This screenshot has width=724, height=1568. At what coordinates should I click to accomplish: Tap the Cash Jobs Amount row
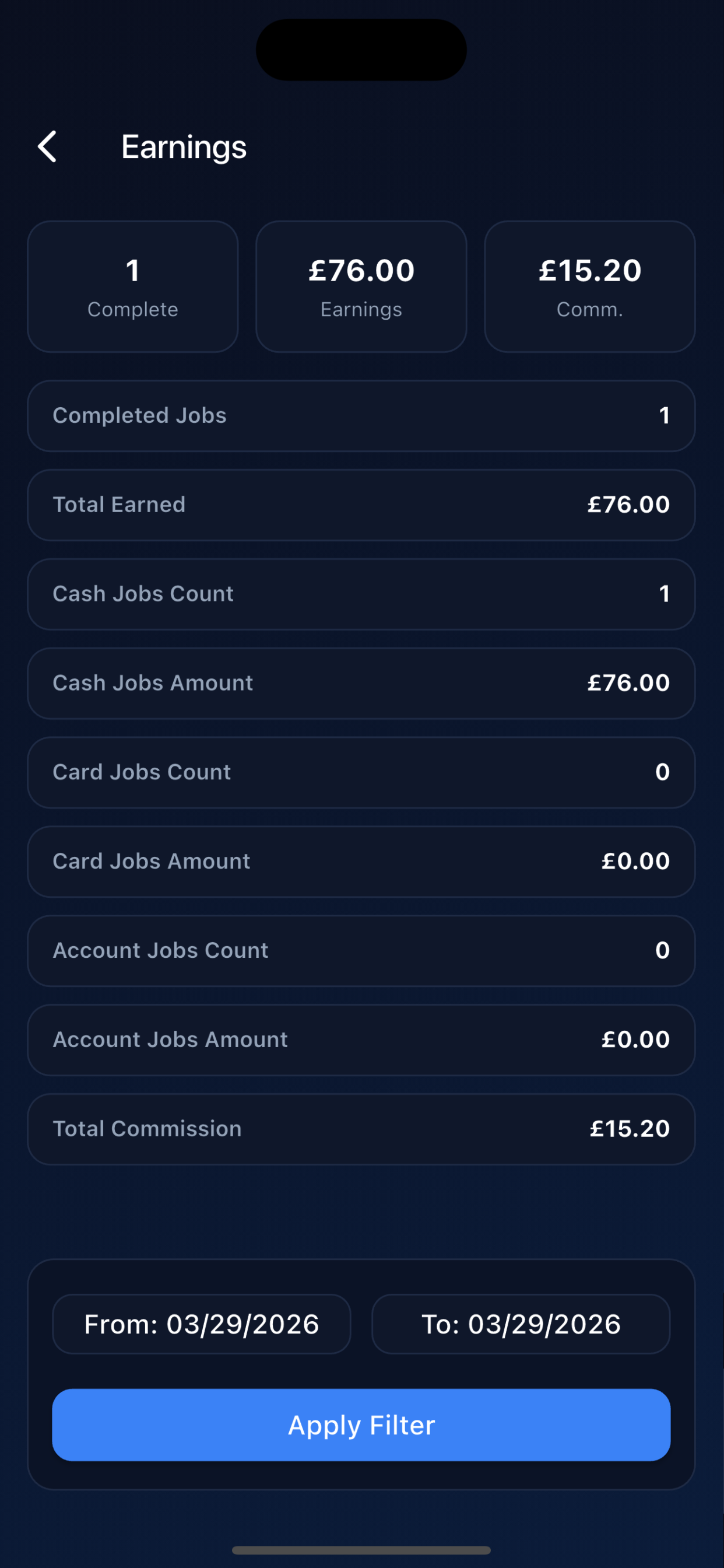361,683
